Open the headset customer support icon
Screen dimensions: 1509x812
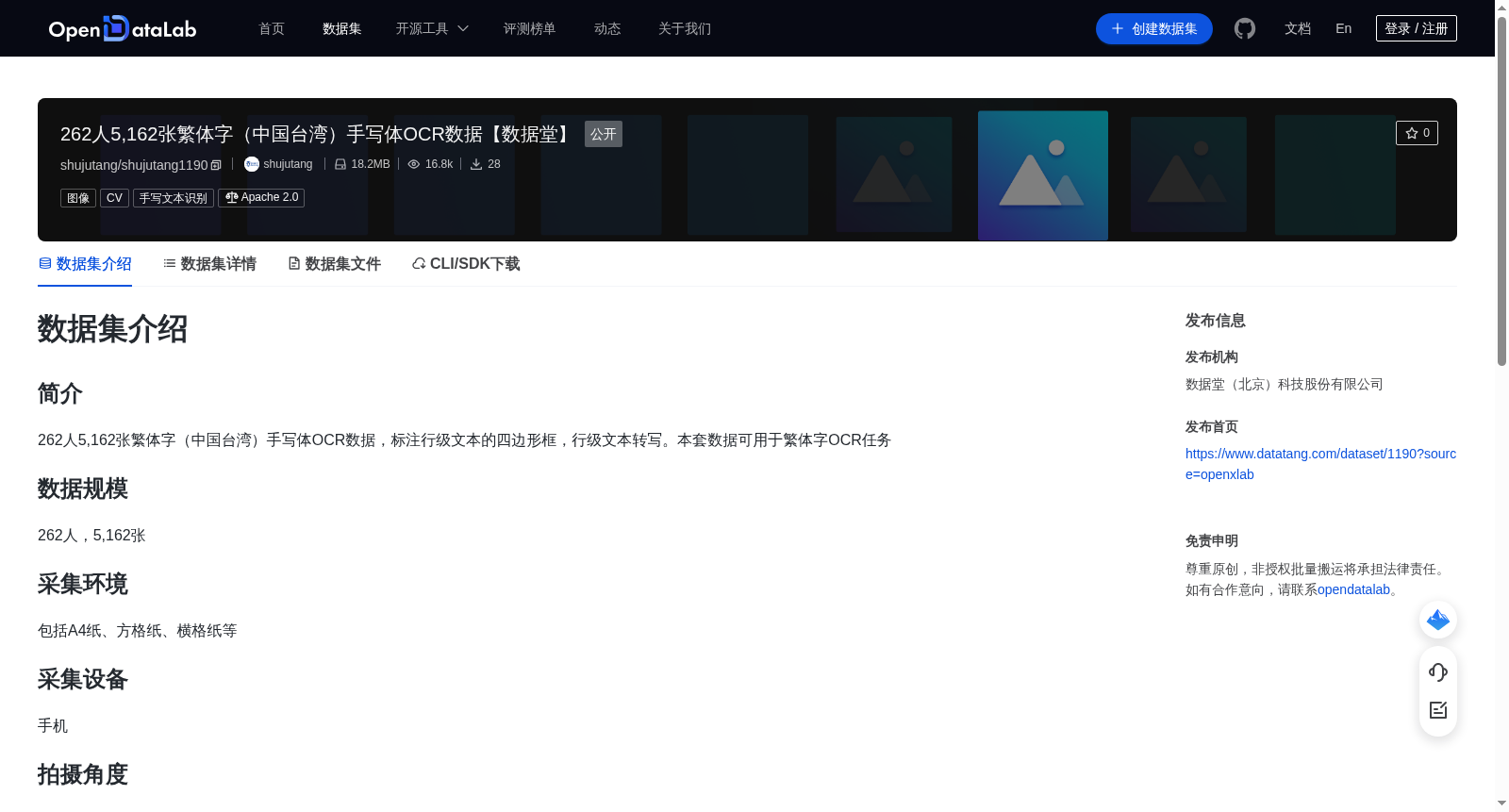coord(1438,672)
